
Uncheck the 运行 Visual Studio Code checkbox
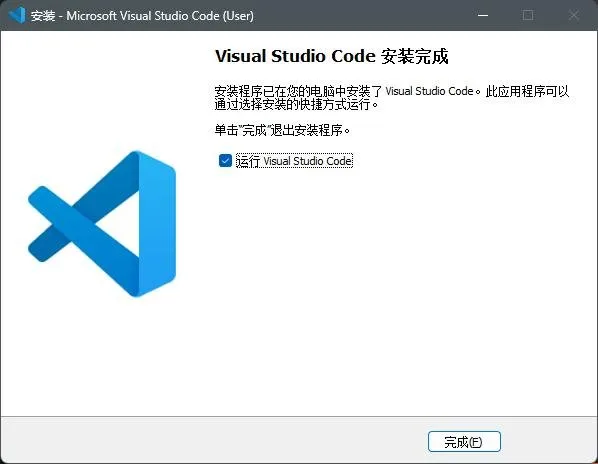click(225, 161)
